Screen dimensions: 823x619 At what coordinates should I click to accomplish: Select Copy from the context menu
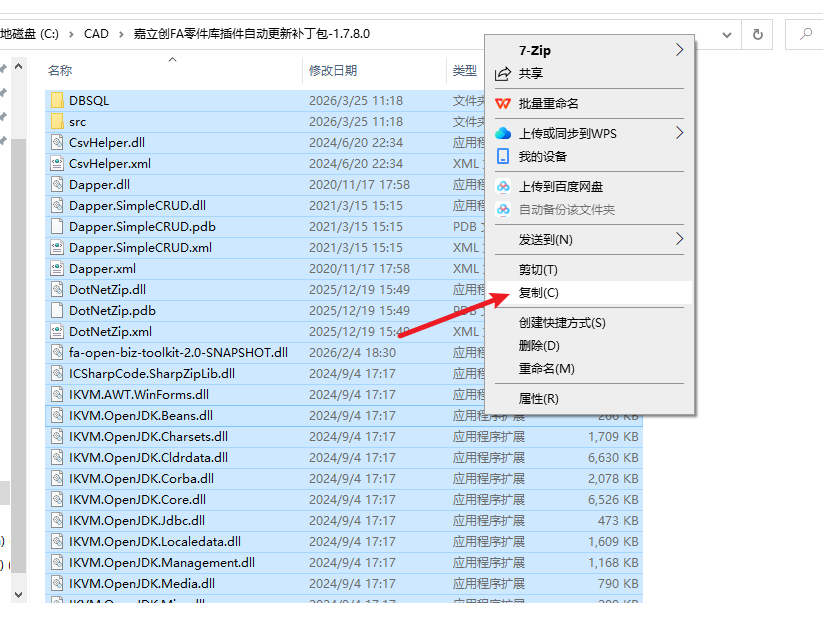point(538,293)
